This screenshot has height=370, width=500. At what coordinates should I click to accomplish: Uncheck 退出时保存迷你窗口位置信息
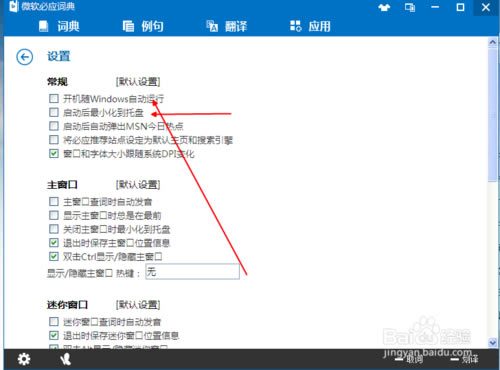54,335
